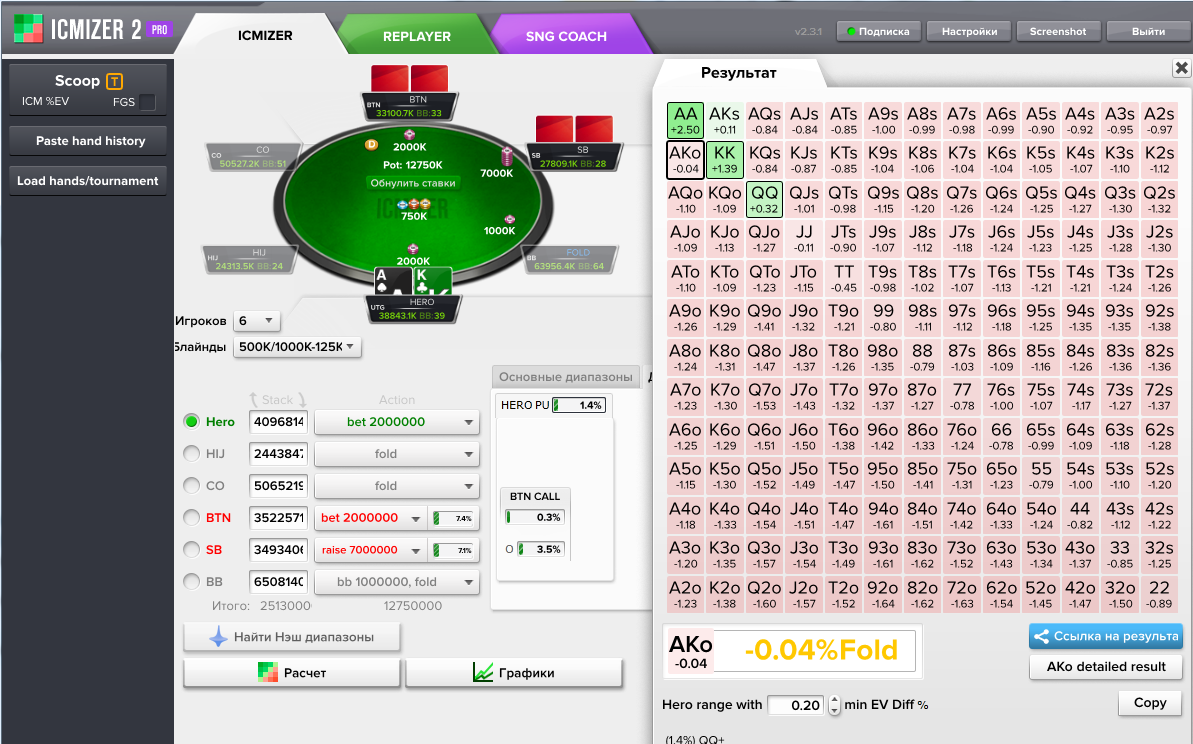This screenshot has height=744, width=1193.
Task: Click HERO PU 1.4% range bar
Action: [579, 405]
